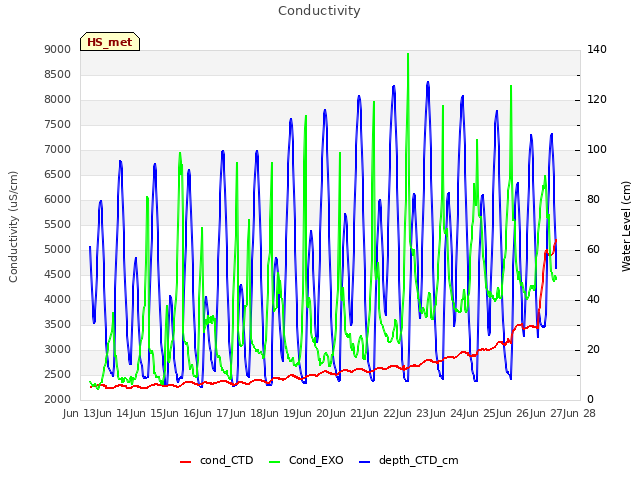Click the 9000 tick on conductivity axis

[58, 50]
